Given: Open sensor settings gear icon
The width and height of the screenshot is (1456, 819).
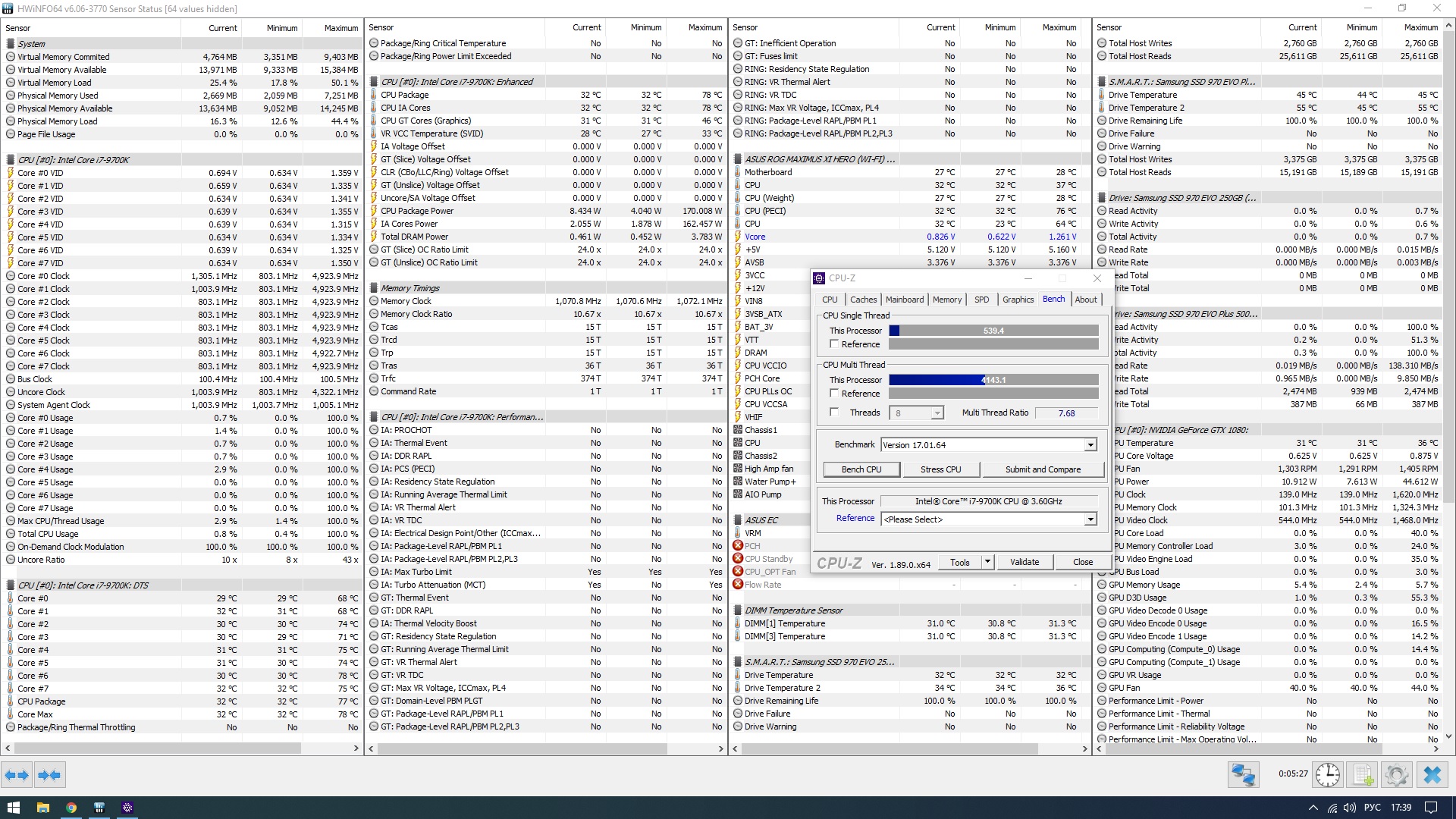Looking at the screenshot, I should (x=1396, y=775).
